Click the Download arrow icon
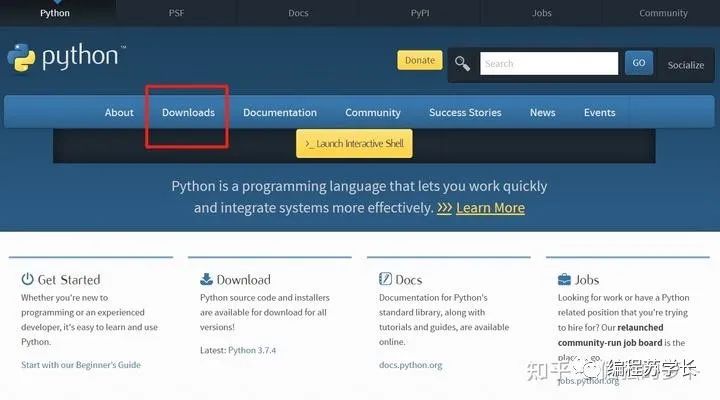 click(x=206, y=279)
